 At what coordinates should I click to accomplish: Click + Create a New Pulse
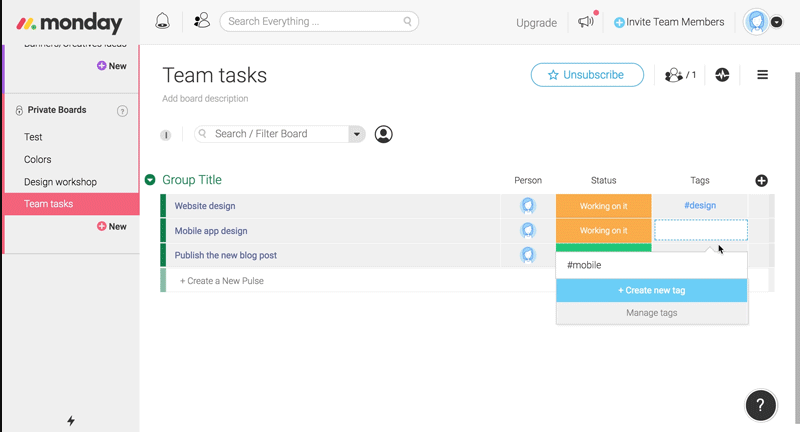[x=222, y=281]
